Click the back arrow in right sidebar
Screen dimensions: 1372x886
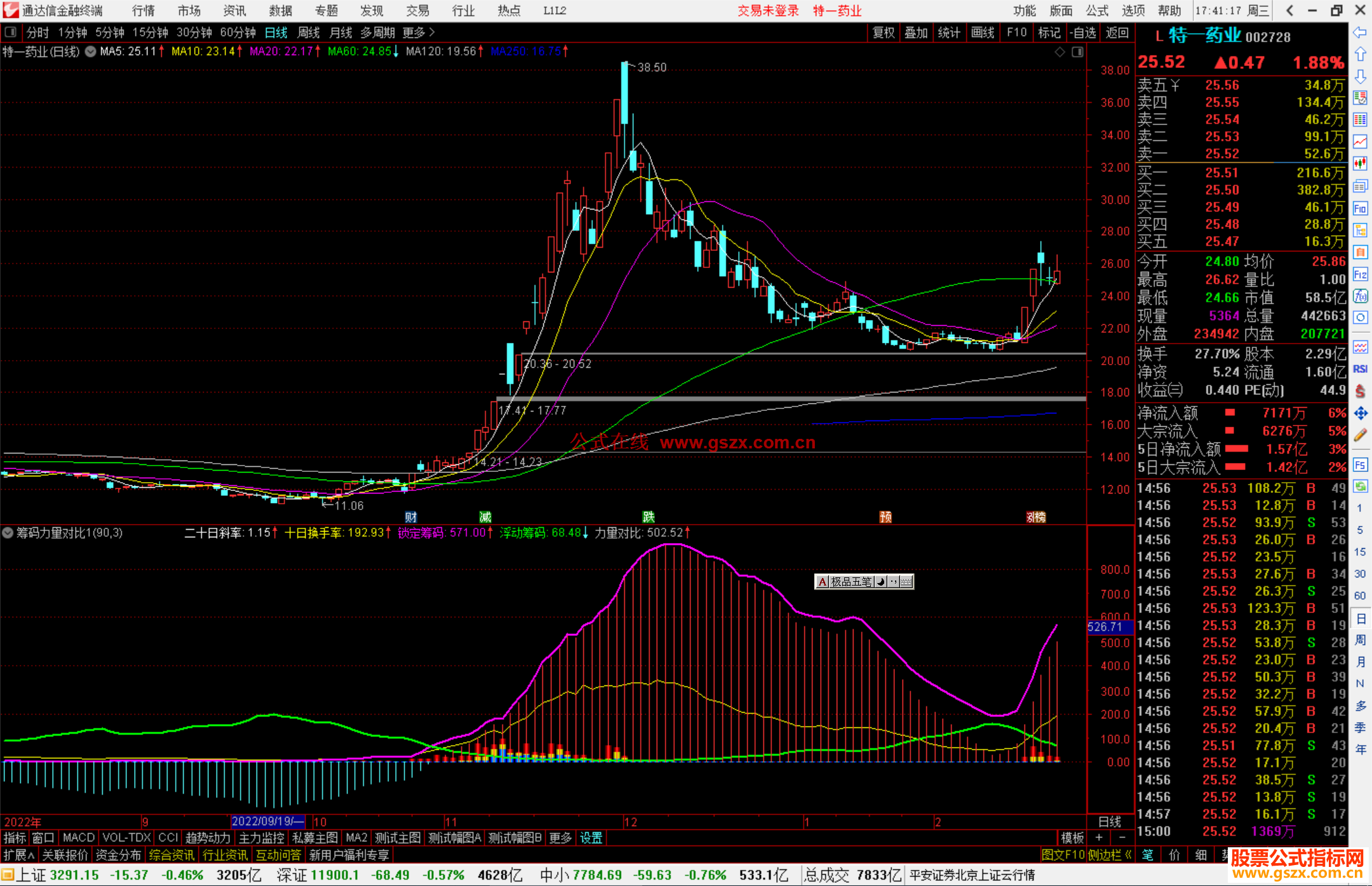1360,32
